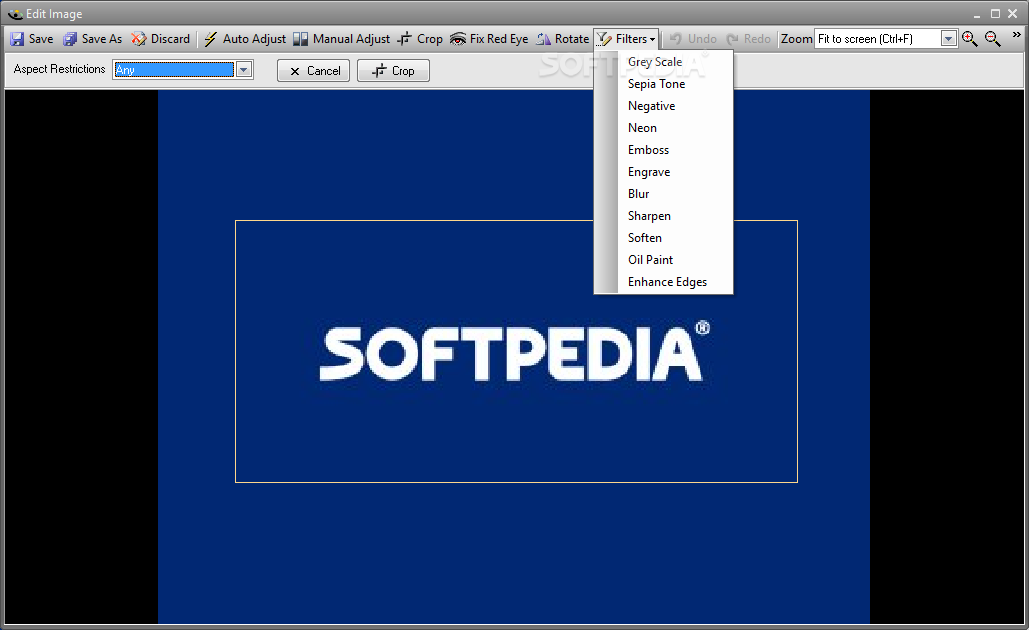Apply the Soften filter
Viewport: 1029px width, 630px height.
[x=663, y=238]
